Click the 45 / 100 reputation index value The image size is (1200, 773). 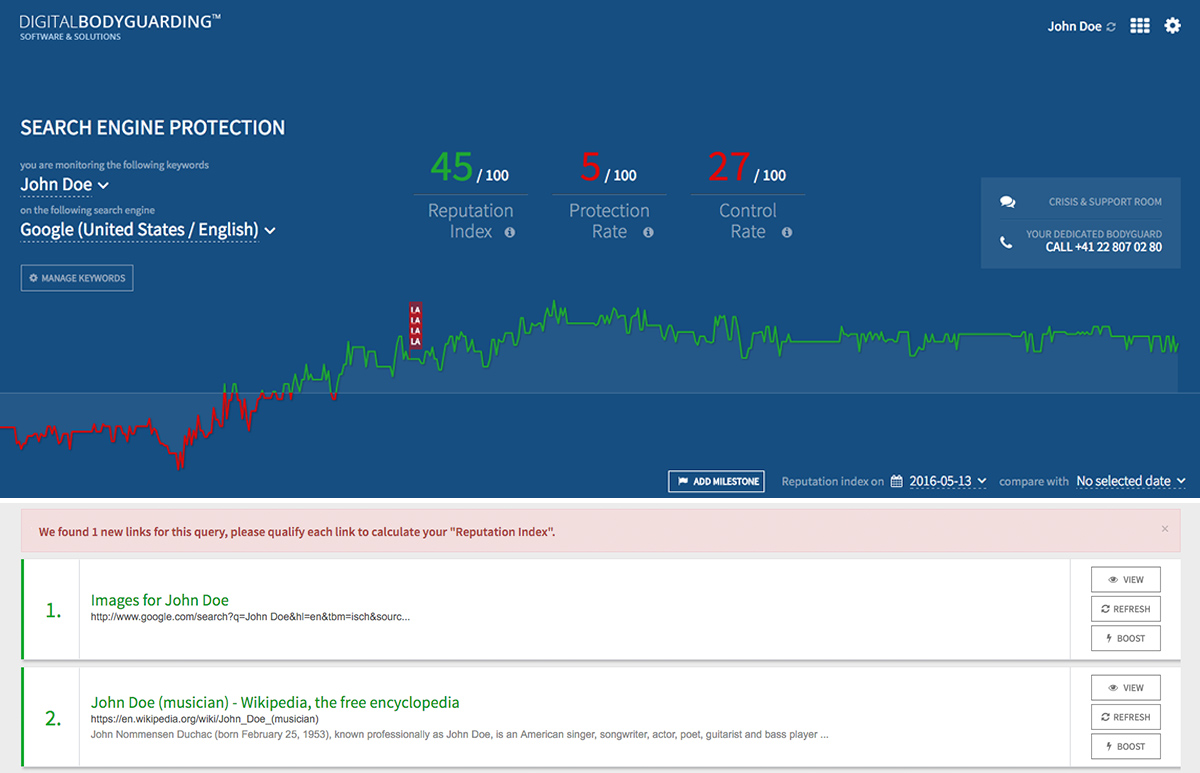click(x=470, y=167)
